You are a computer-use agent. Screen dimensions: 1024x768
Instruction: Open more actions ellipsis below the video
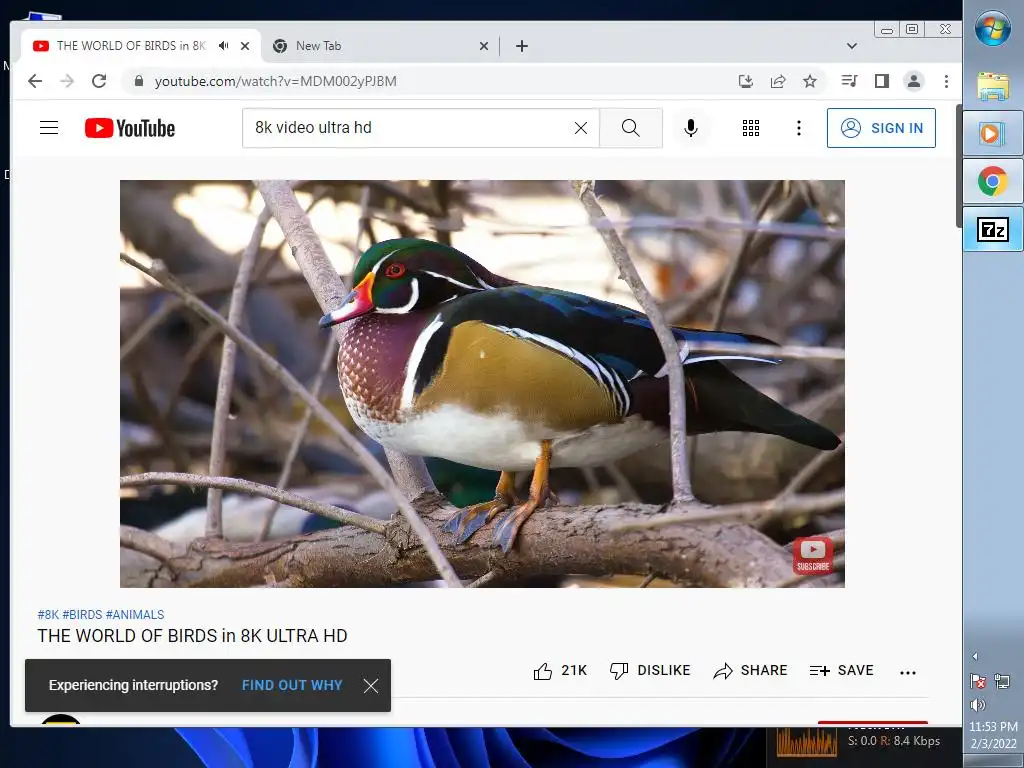908,672
